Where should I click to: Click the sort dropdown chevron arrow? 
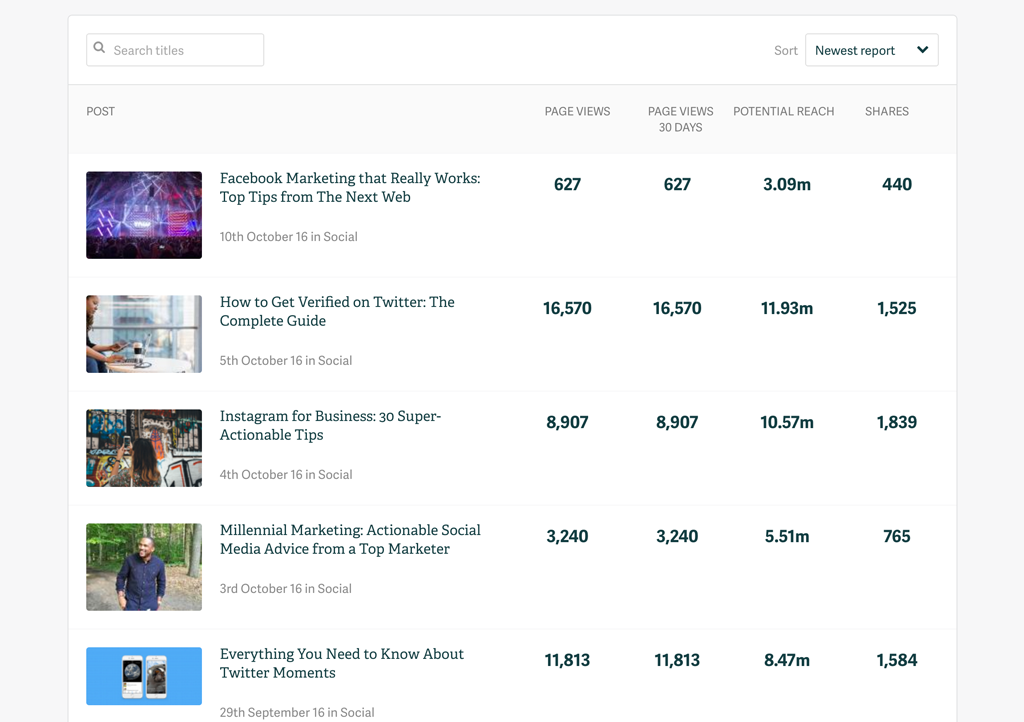[922, 50]
